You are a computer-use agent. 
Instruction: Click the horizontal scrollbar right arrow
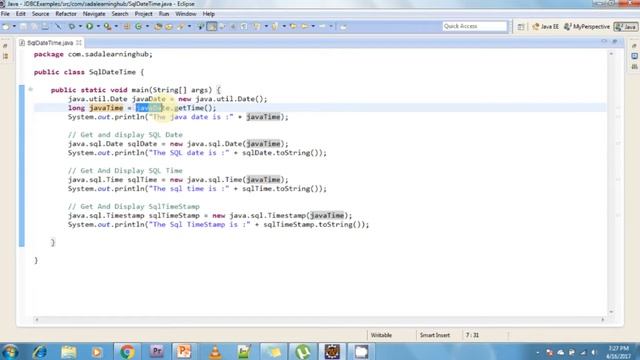[x=602, y=320]
